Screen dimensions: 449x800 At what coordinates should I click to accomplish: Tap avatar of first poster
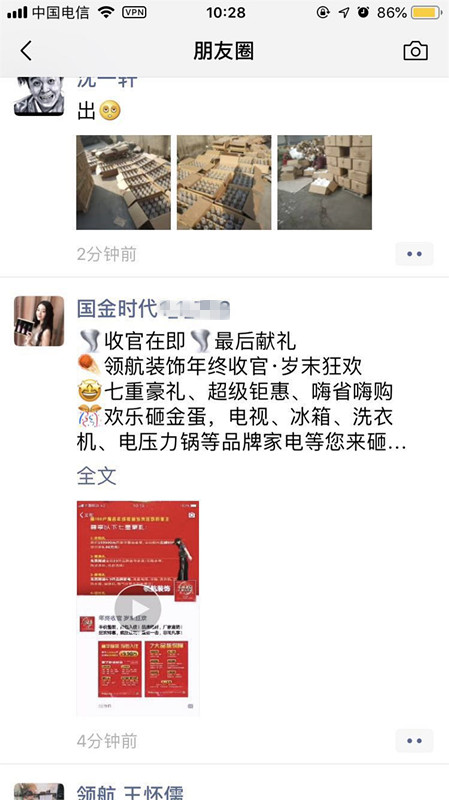[x=39, y=96]
